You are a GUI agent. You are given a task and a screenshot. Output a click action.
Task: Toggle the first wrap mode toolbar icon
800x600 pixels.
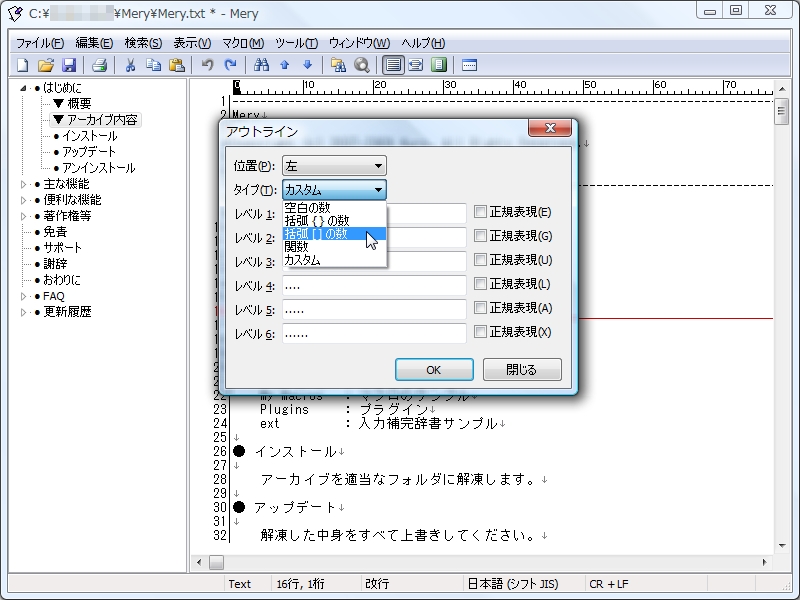(393, 65)
